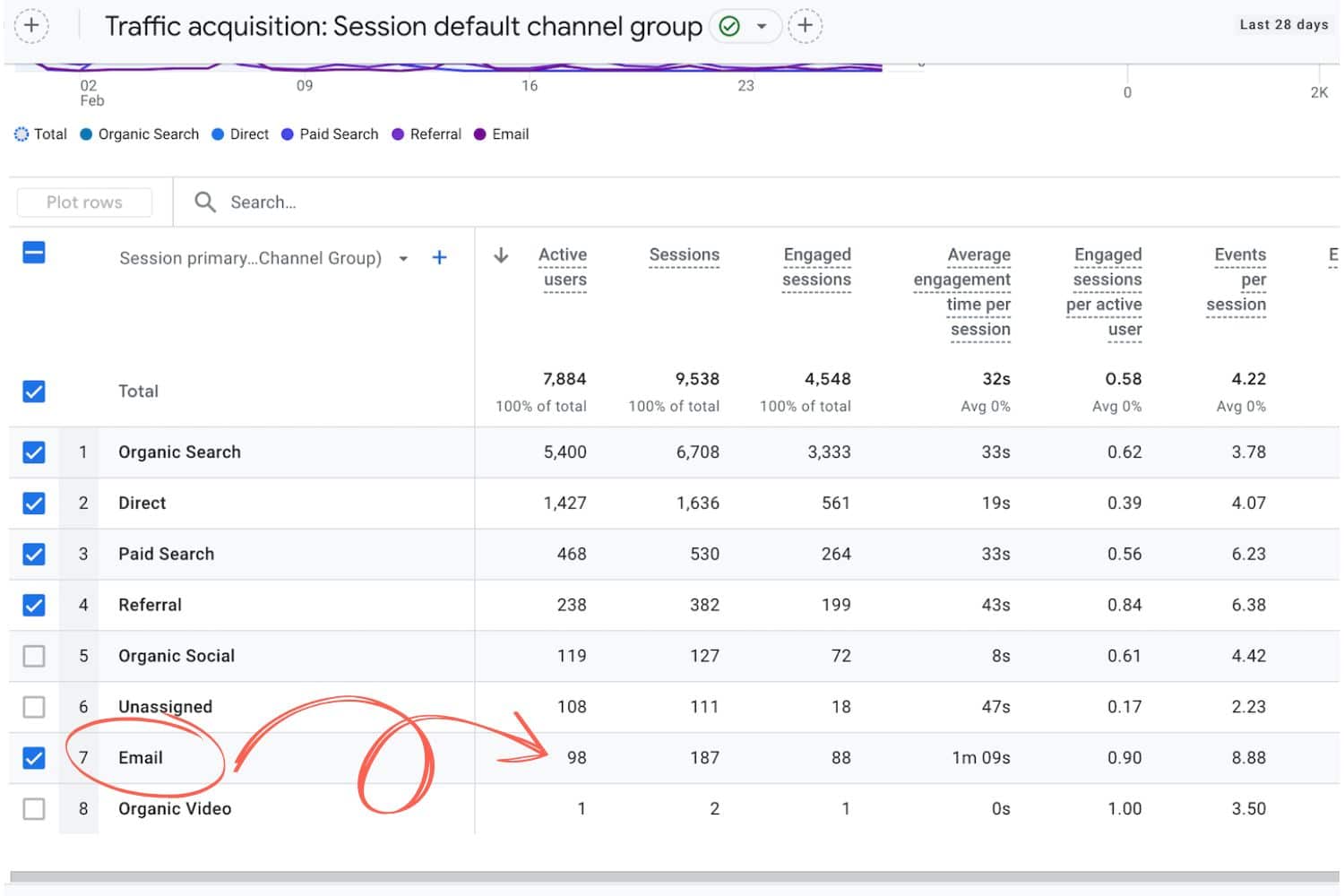Viewport: 1344px width, 896px height.
Task: Click the Organic Search row label
Action: point(179,452)
